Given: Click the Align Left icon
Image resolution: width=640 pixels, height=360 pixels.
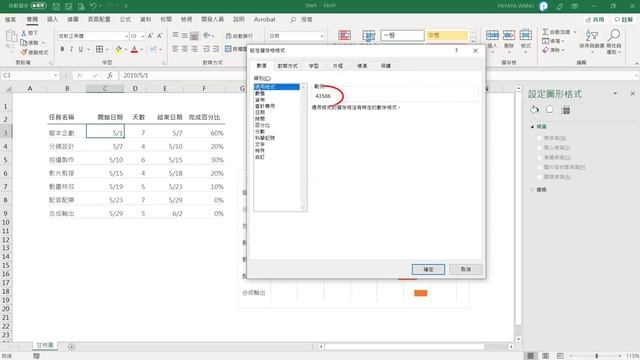Looking at the screenshot, I should click(x=175, y=49).
